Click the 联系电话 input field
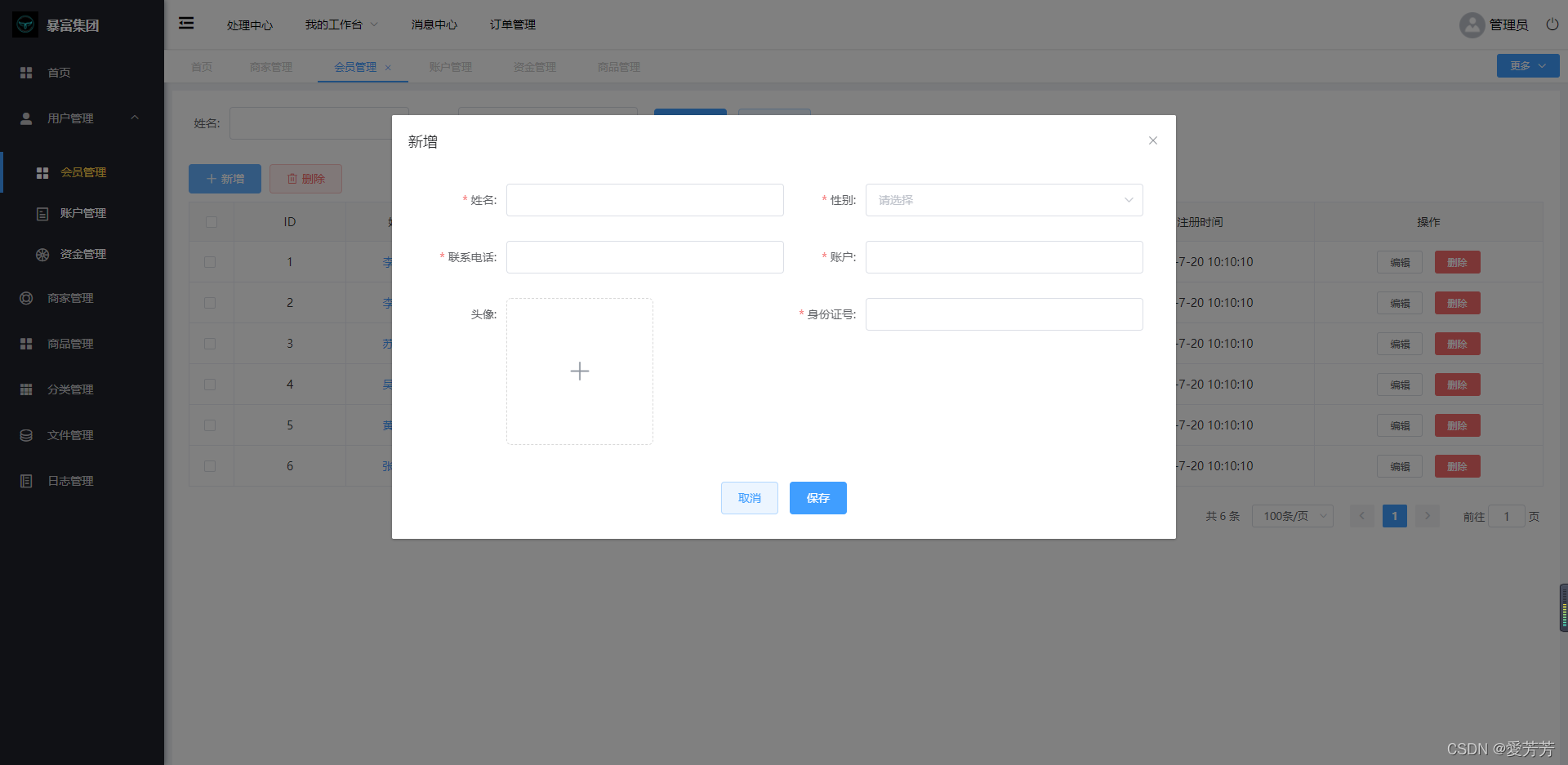This screenshot has width=1568, height=765. coord(645,257)
